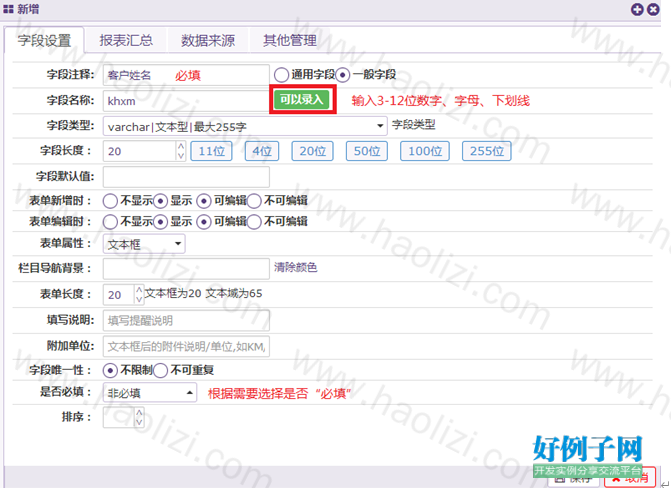
Task: Click the plus icon in title bar
Action: click(x=637, y=9)
